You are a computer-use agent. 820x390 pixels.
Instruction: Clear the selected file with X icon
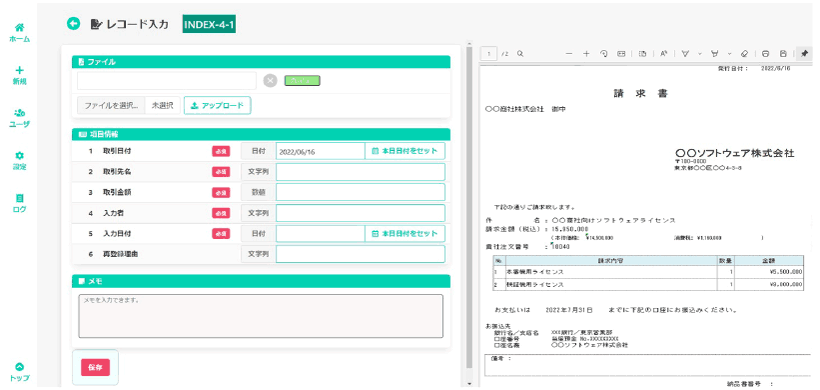click(x=270, y=81)
